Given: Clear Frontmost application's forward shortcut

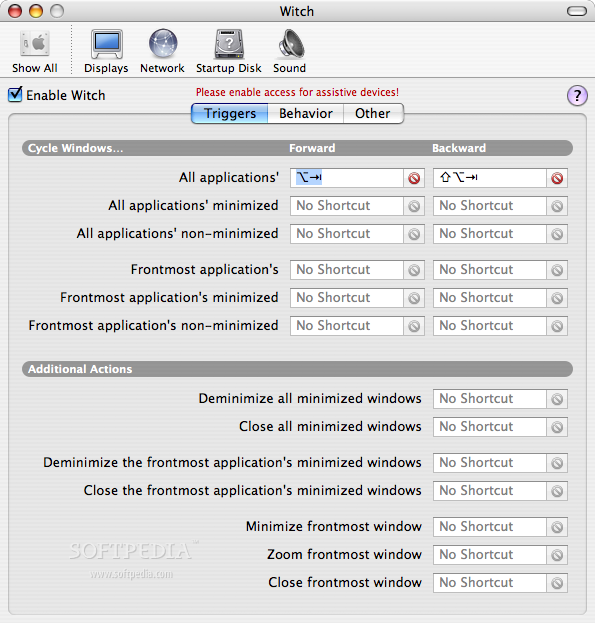Looking at the screenshot, I should [414, 270].
